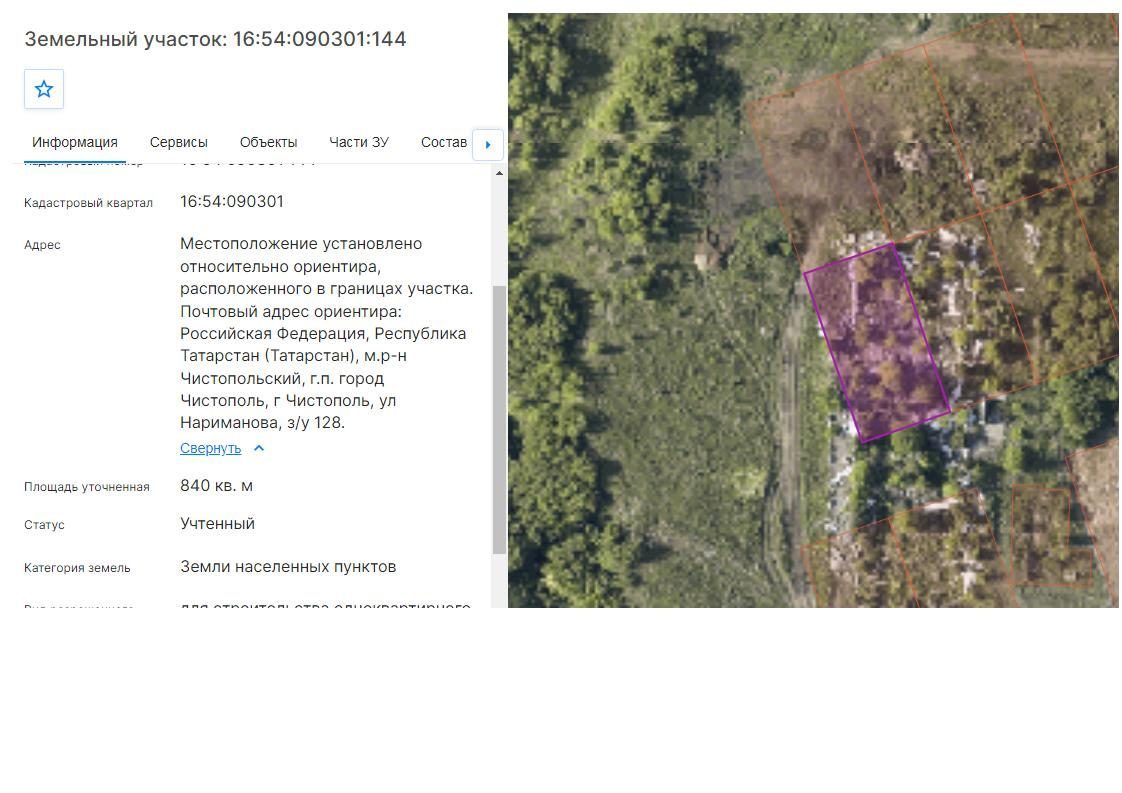Switch to the Сервисы tab
Screen dimensions: 1122x793
tap(178, 142)
